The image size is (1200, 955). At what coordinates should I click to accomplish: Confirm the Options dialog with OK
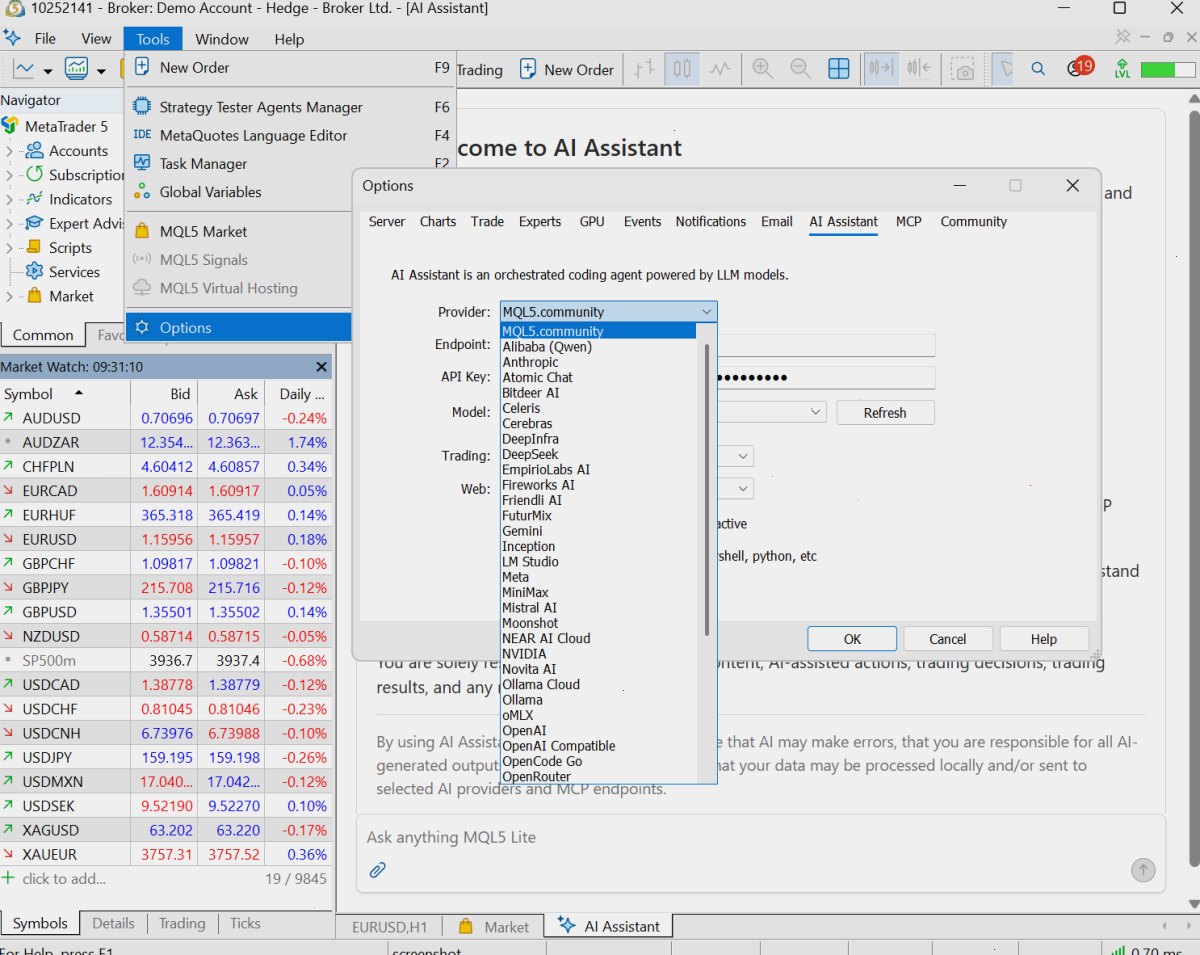click(x=852, y=639)
